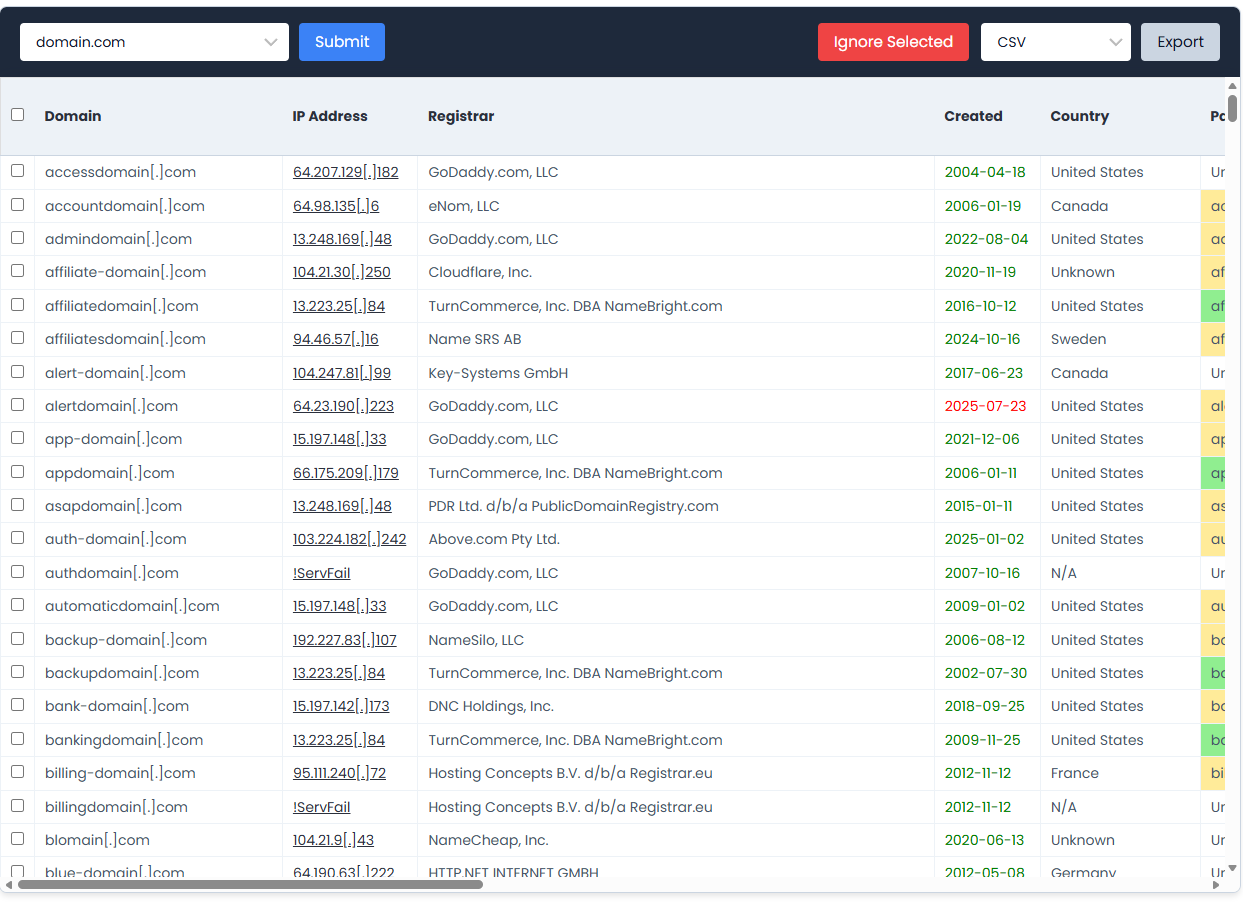
Task: Click the Ignore Selected button
Action: pos(892,42)
